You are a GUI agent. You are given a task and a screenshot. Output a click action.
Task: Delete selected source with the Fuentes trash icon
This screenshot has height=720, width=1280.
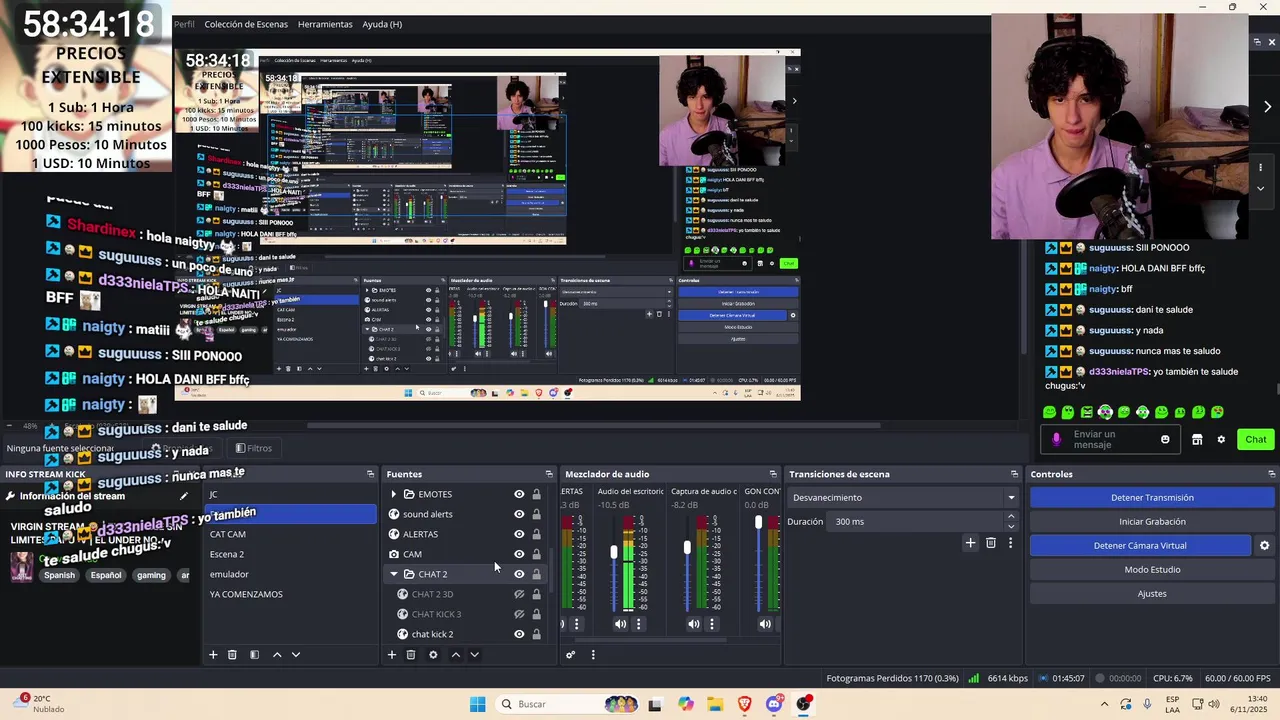point(410,655)
